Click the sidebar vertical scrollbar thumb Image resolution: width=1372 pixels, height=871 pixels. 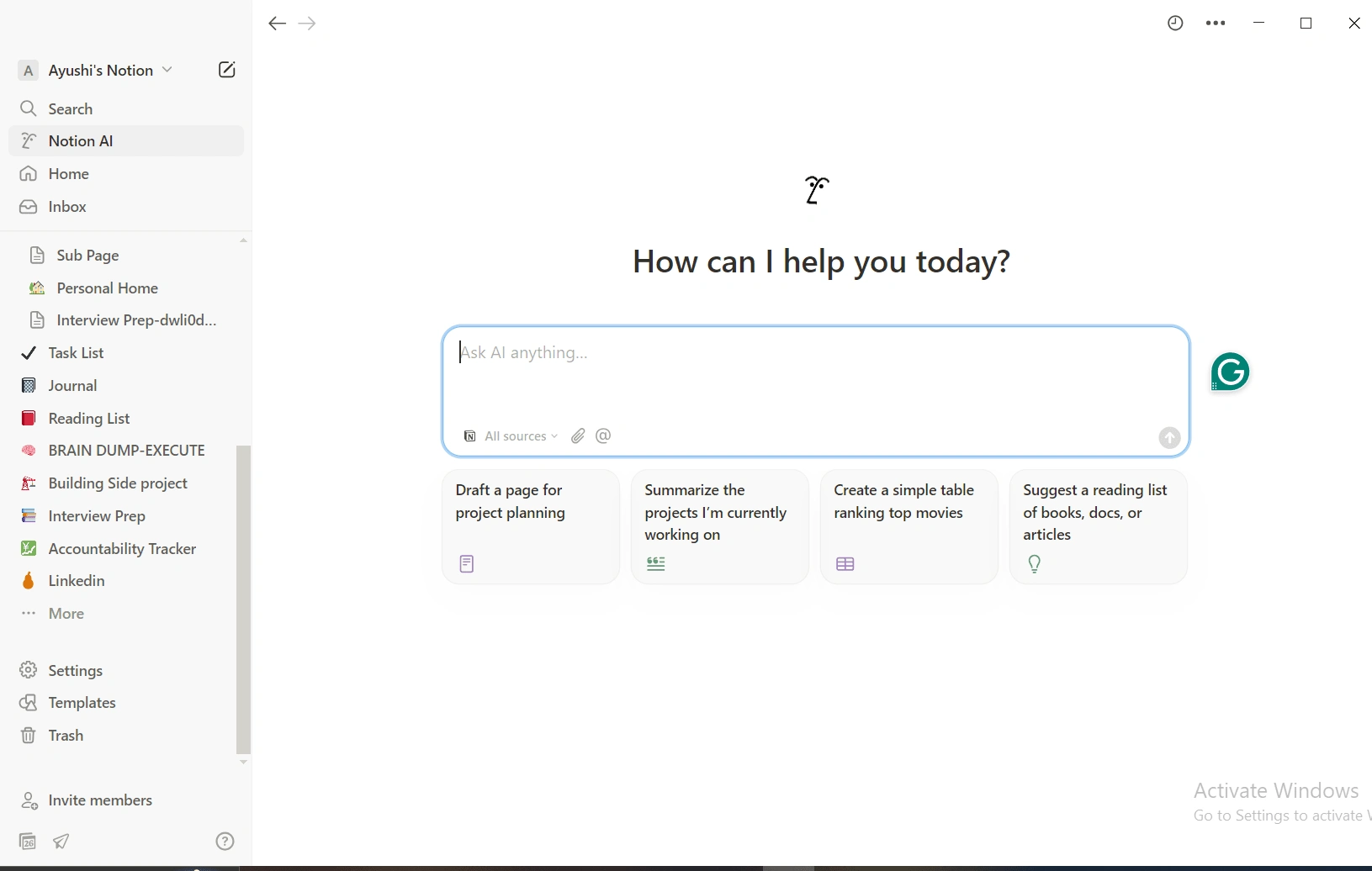tap(244, 599)
